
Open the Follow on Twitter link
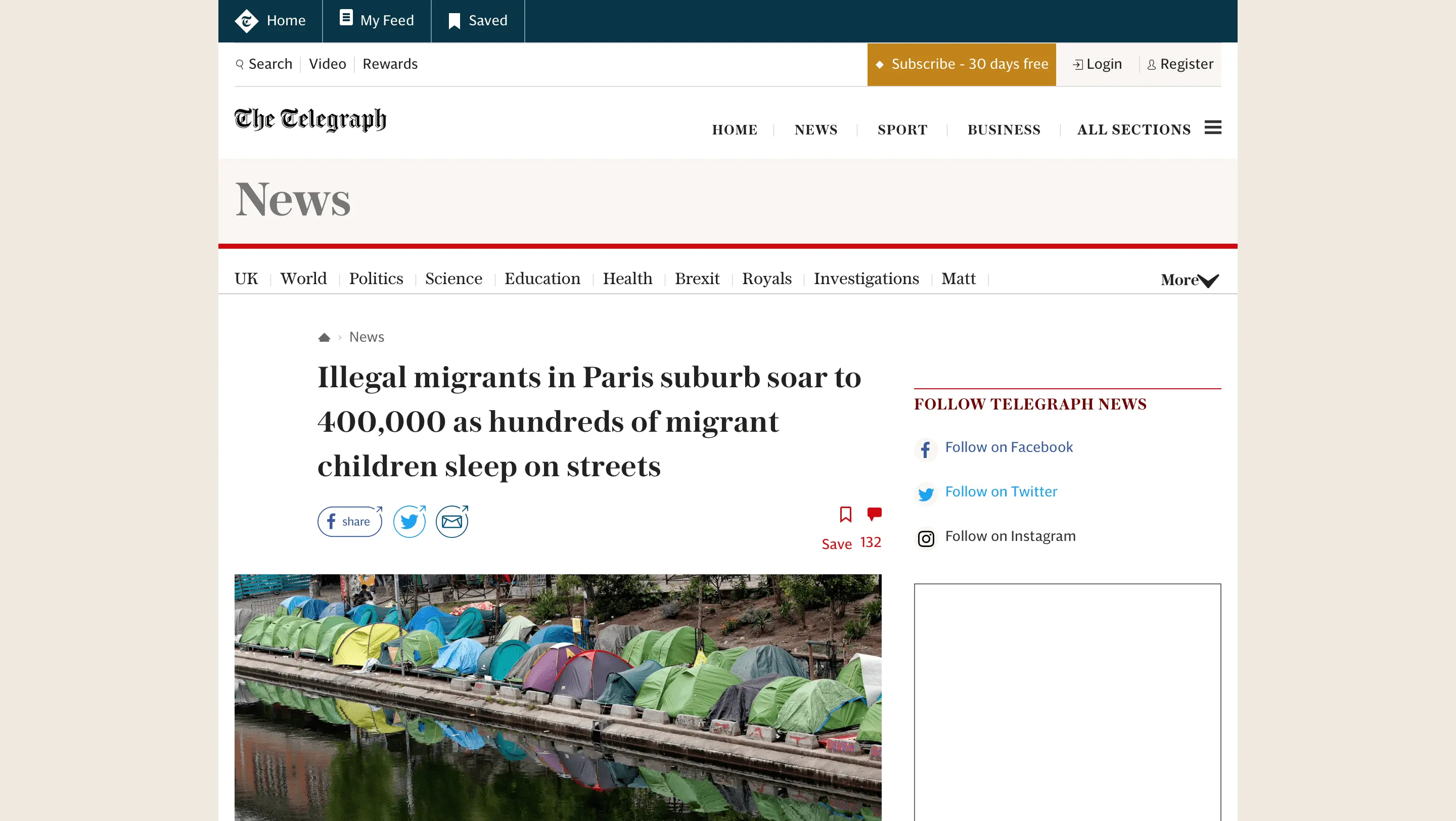point(1000,491)
